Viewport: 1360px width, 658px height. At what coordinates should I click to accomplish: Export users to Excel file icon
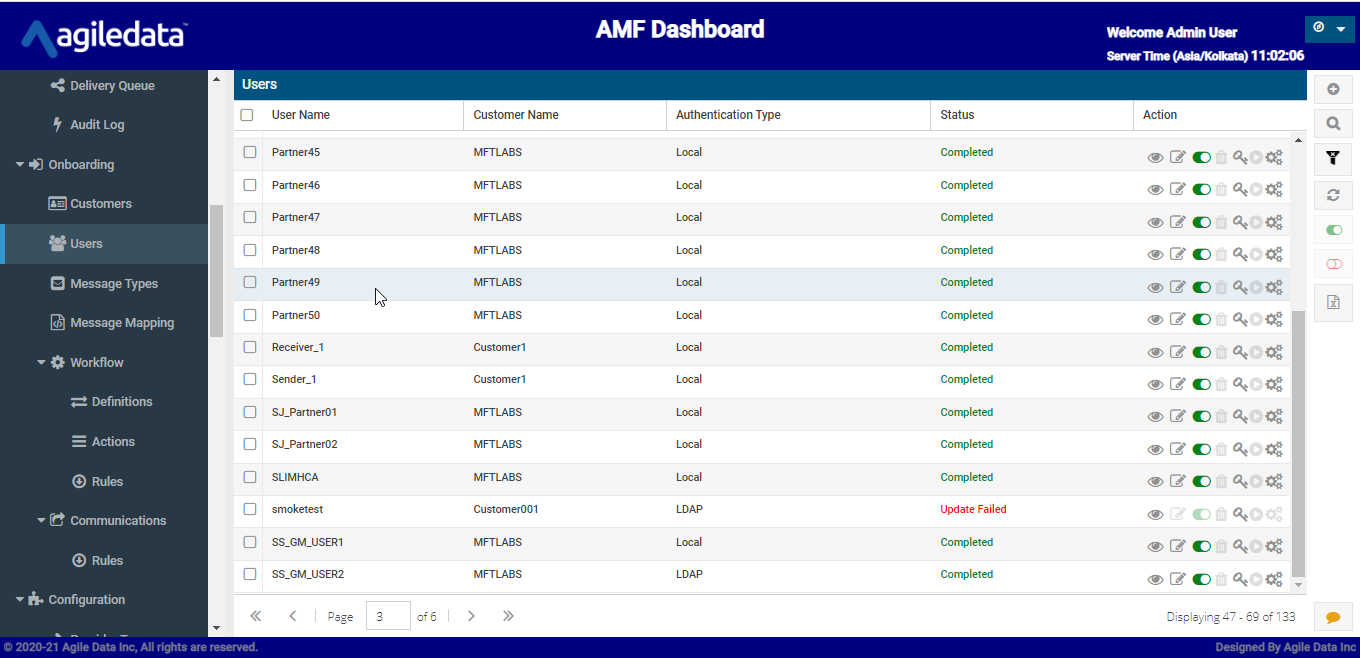click(x=1332, y=302)
